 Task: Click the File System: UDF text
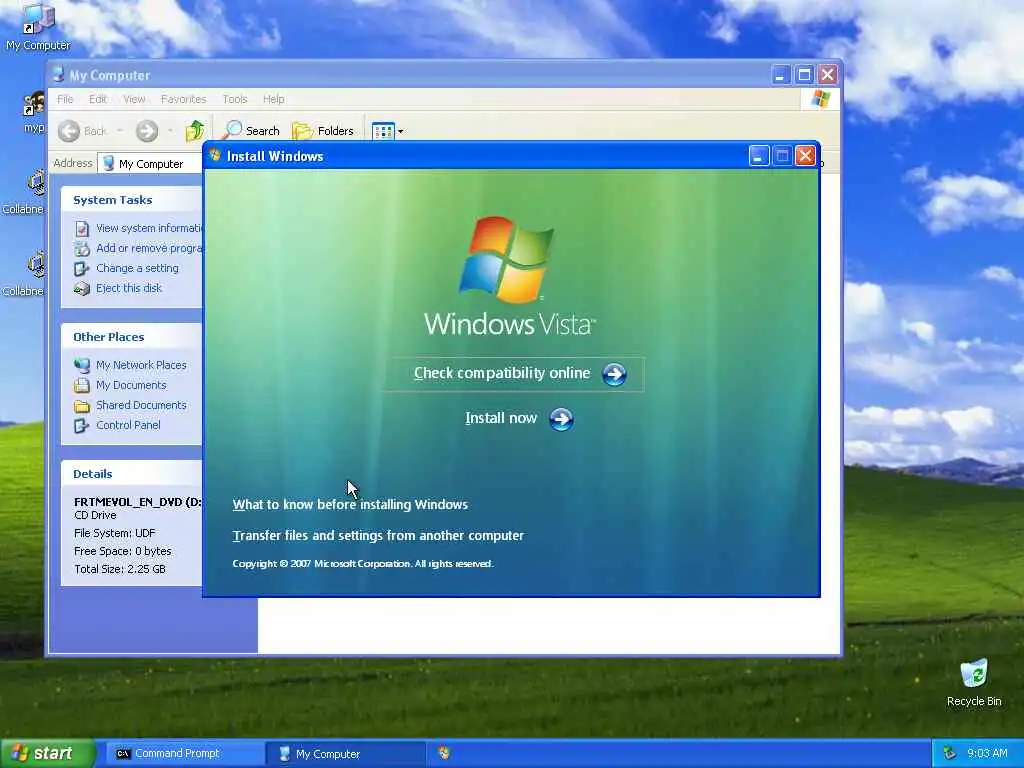pyautogui.click(x=114, y=533)
